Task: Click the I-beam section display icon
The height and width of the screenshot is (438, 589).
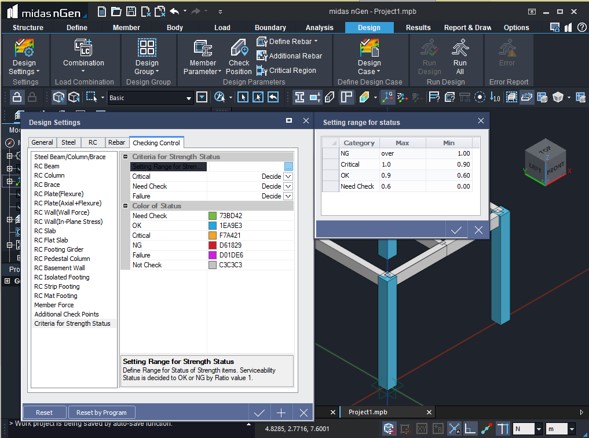Action: coord(299,97)
